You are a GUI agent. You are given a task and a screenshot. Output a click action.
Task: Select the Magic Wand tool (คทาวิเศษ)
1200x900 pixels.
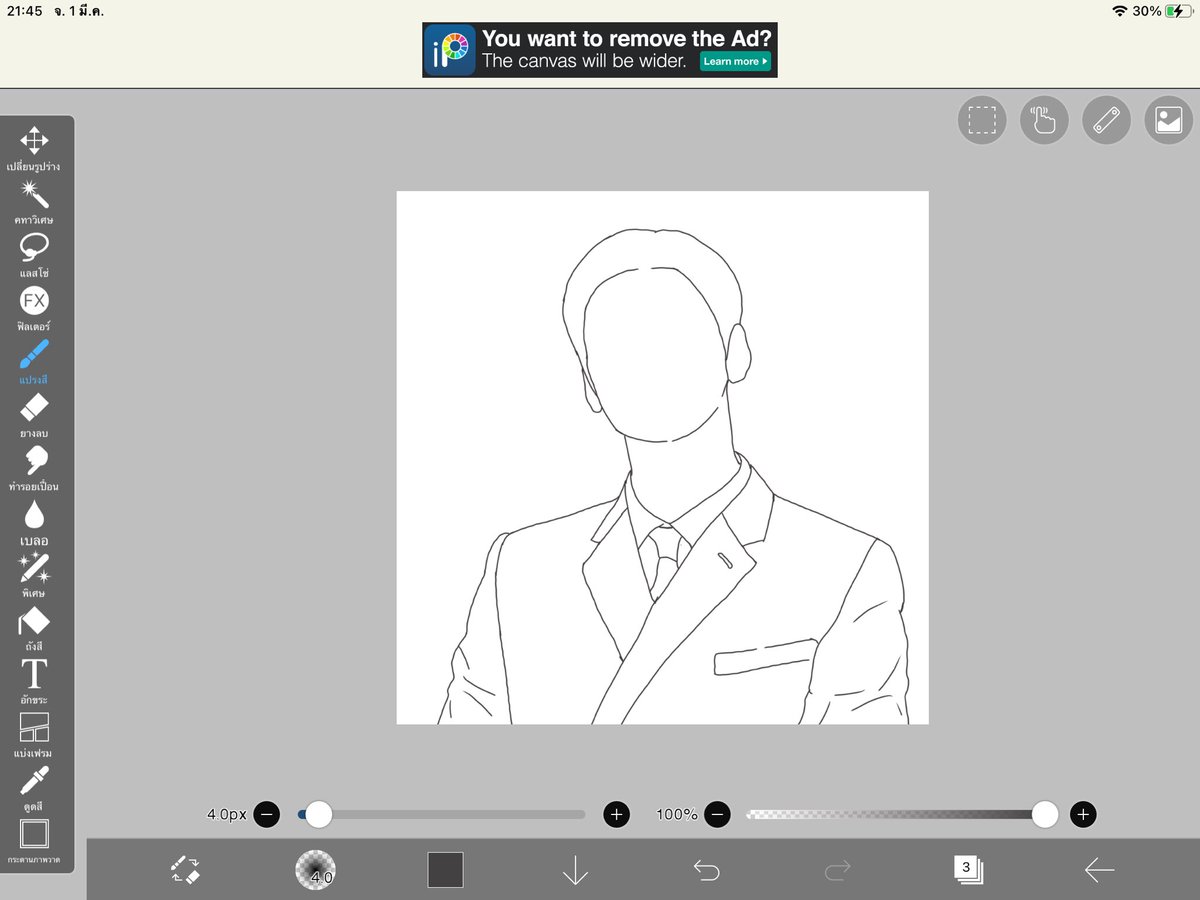(x=34, y=202)
